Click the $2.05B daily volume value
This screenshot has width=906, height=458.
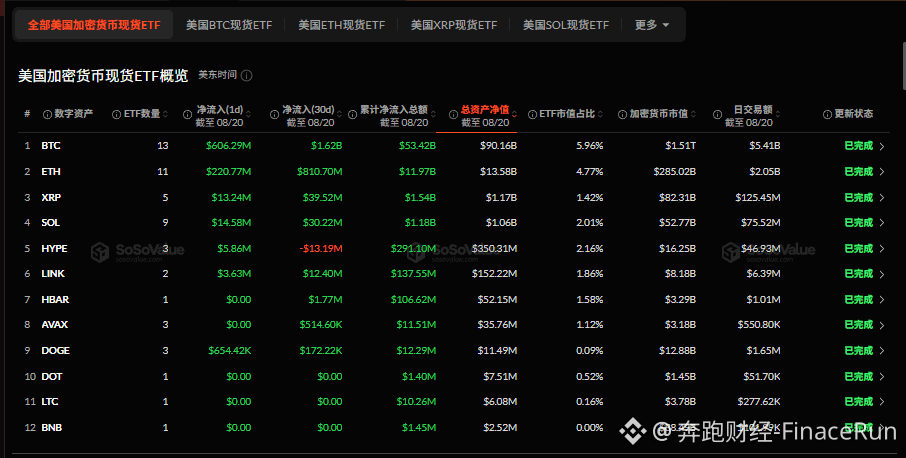pyautogui.click(x=764, y=172)
